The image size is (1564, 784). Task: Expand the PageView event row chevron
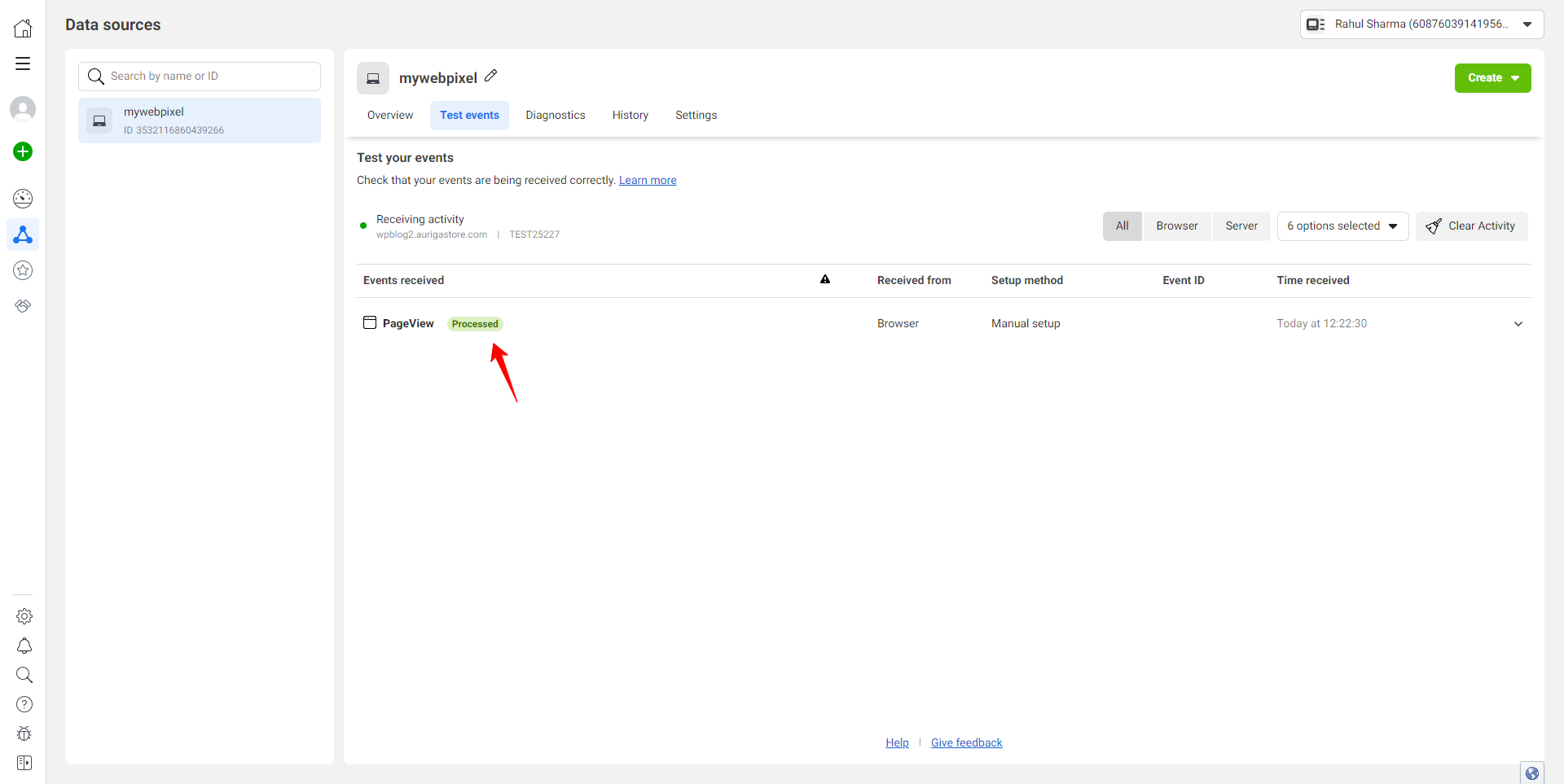point(1518,324)
